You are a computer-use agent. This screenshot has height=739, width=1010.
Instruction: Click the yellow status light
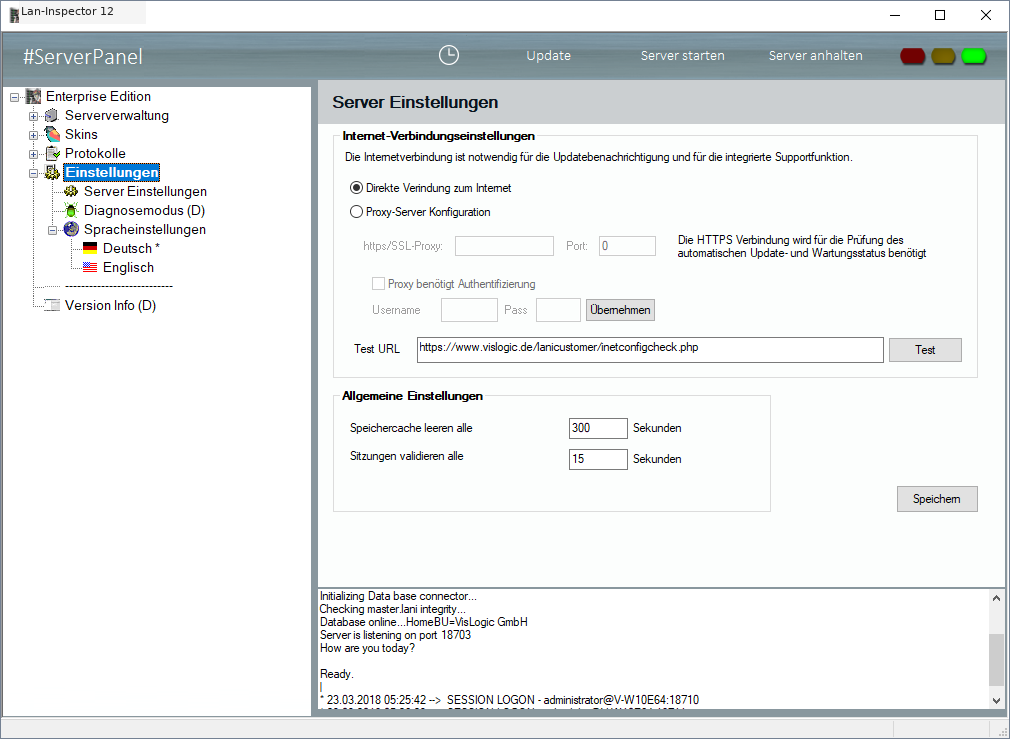point(943,56)
